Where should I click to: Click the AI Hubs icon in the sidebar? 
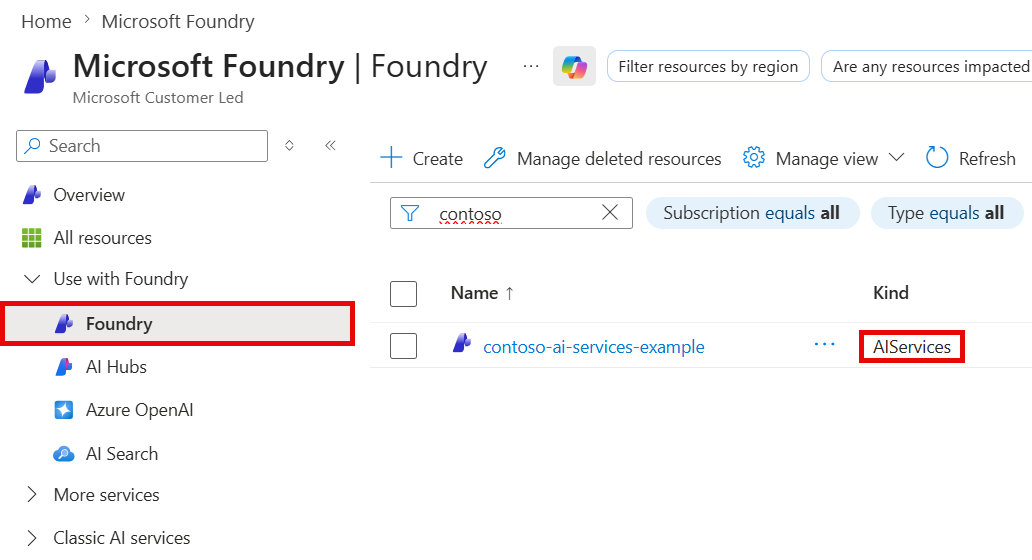point(64,367)
